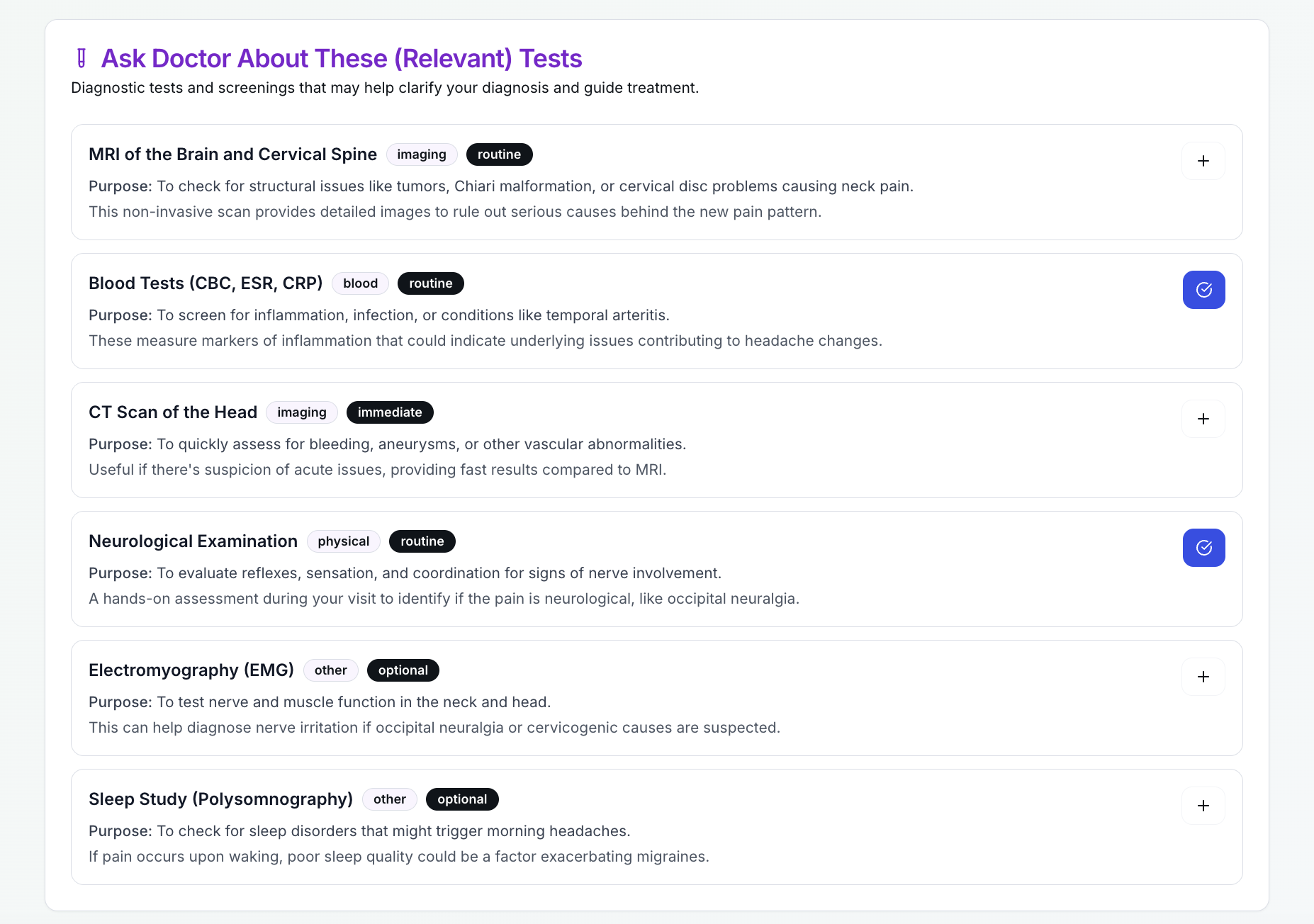Click the 'immediate' badge on CT Scan
Viewport: 1314px width, 924px height.
point(390,412)
